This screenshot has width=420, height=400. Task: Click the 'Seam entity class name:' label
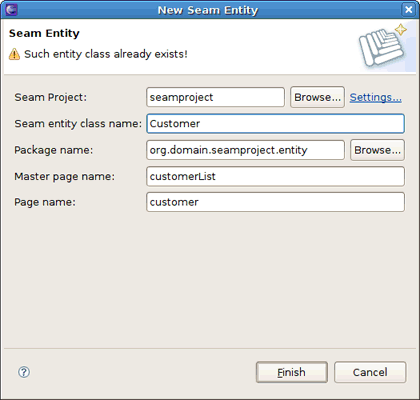pyautogui.click(x=78, y=124)
